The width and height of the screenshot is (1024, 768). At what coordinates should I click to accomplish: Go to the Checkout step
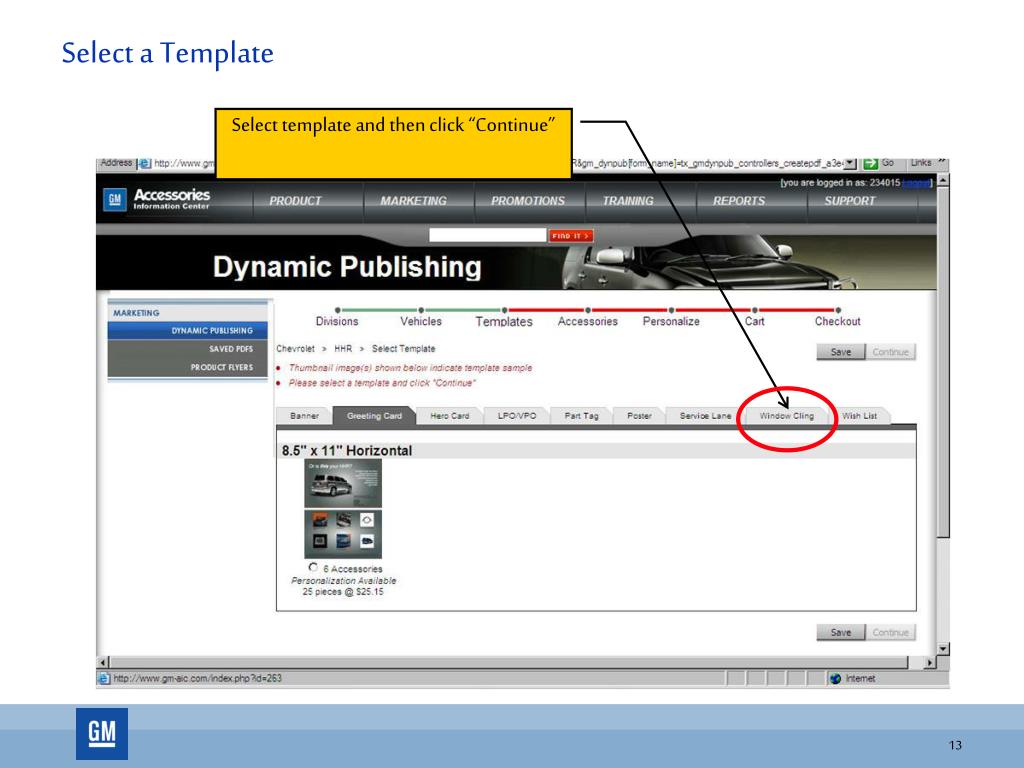pos(837,321)
